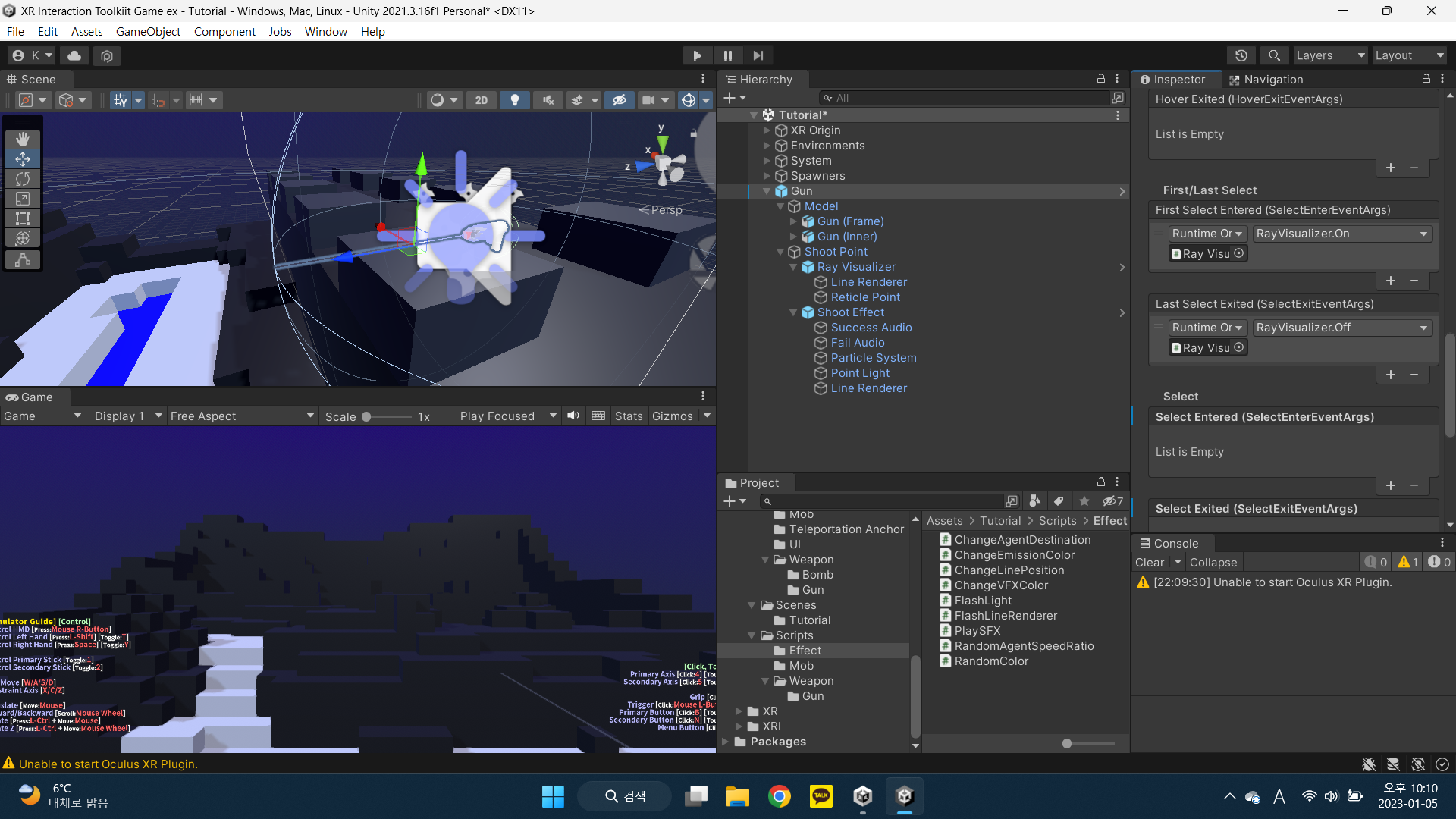Expand Gun (Frame) in Hierarchy
Viewport: 1456px width, 819px height.
(x=793, y=221)
